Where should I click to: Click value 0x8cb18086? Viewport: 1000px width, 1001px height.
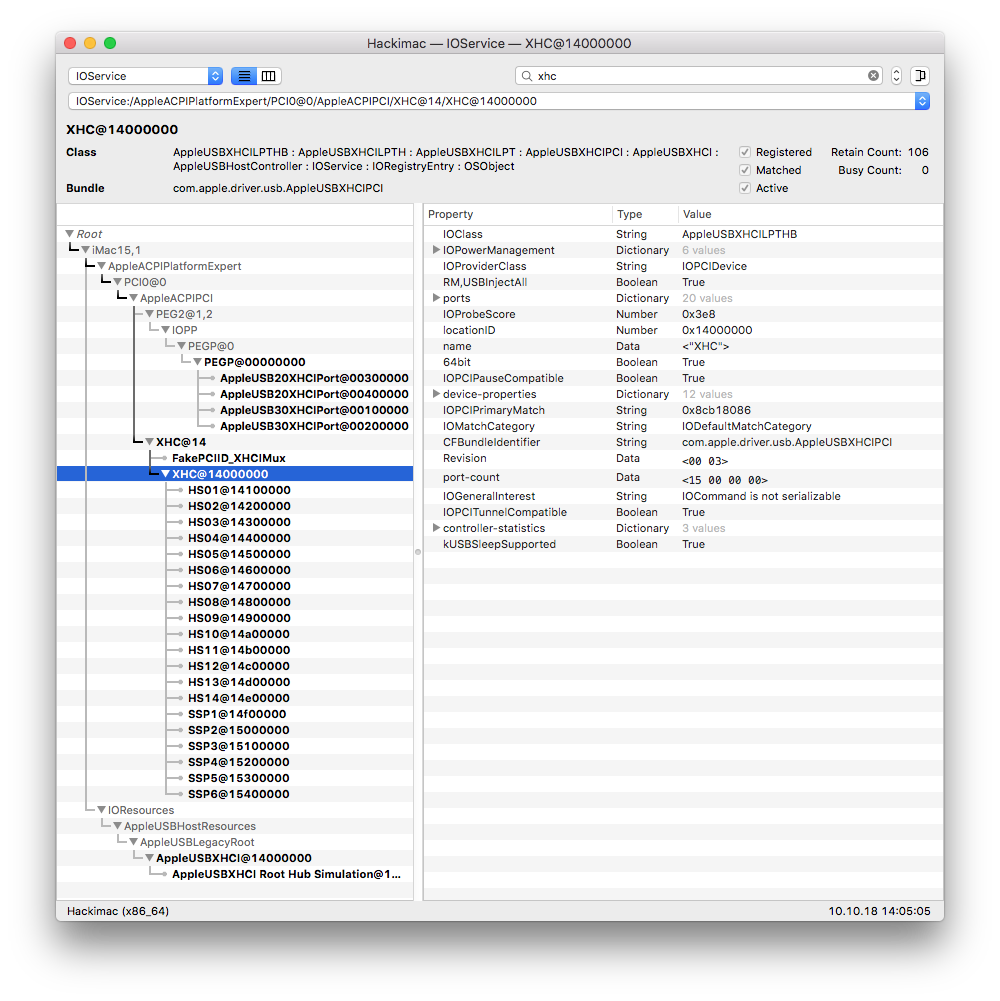pyautogui.click(x=716, y=410)
